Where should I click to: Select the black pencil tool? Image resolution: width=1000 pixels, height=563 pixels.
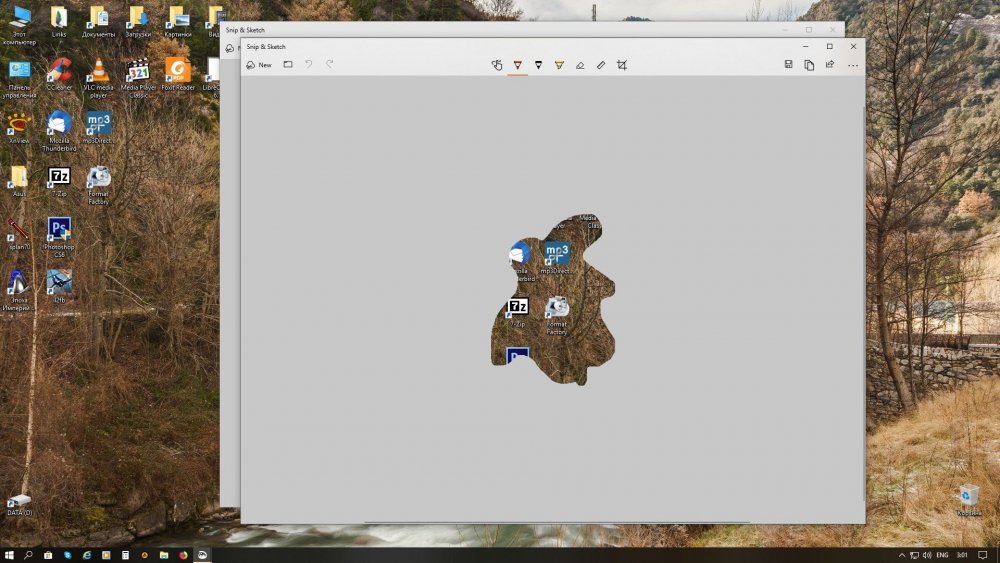tap(538, 65)
